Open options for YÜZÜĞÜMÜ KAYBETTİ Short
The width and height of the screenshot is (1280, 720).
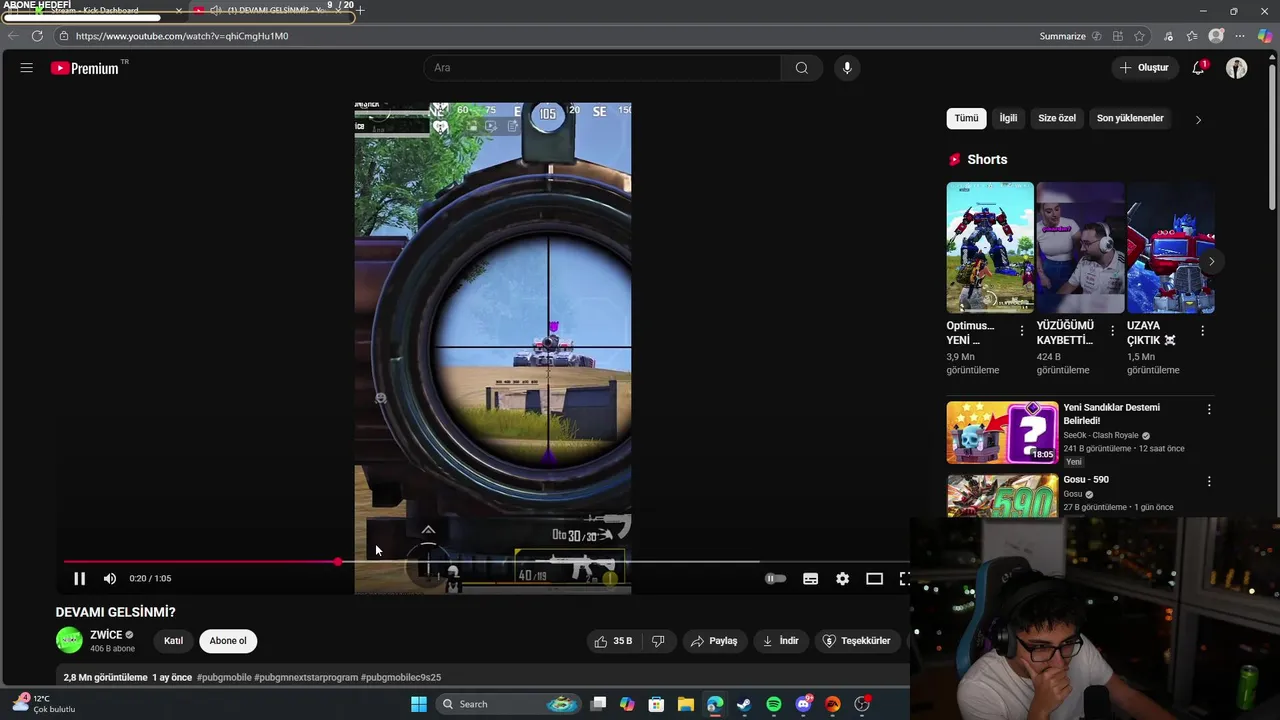pos(1112,331)
